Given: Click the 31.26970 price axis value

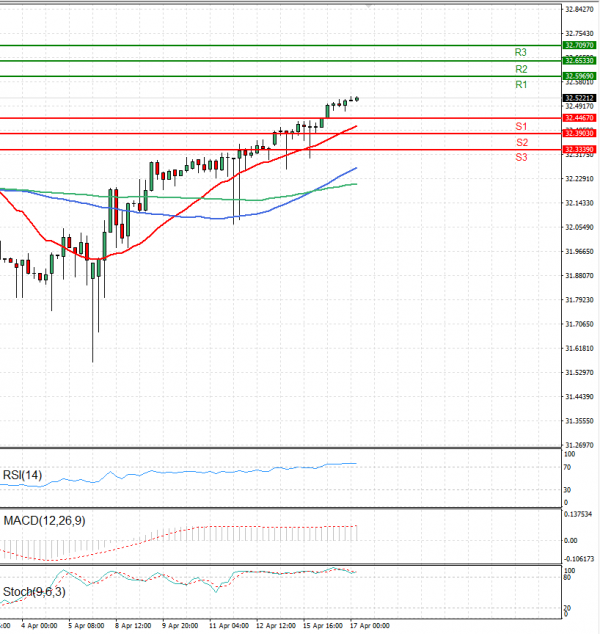Looking at the screenshot, I should (579, 445).
